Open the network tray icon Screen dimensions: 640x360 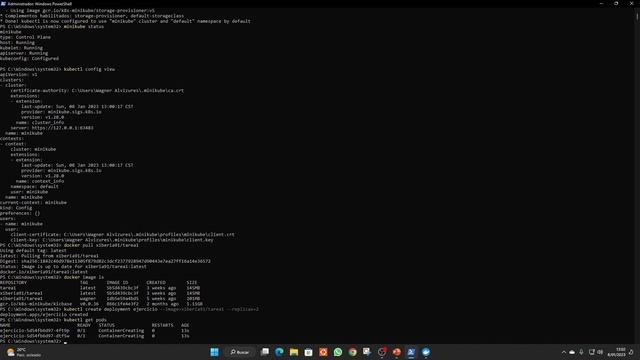[591, 352]
